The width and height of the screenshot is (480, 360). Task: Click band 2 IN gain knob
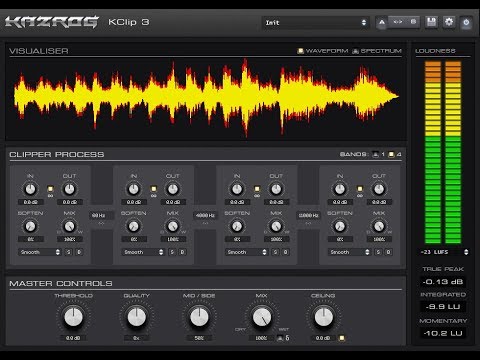tap(134, 189)
